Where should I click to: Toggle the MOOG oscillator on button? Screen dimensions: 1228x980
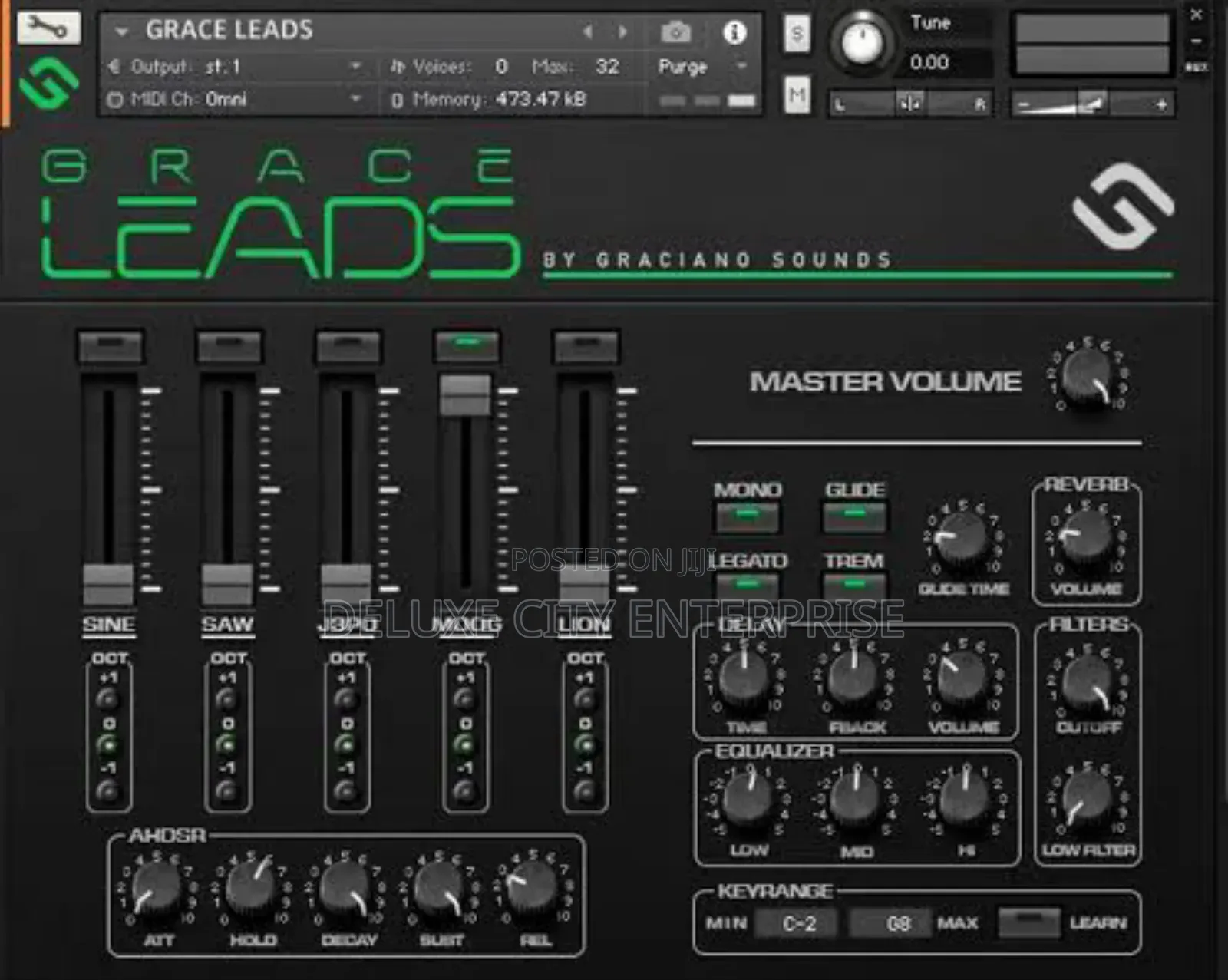[467, 346]
